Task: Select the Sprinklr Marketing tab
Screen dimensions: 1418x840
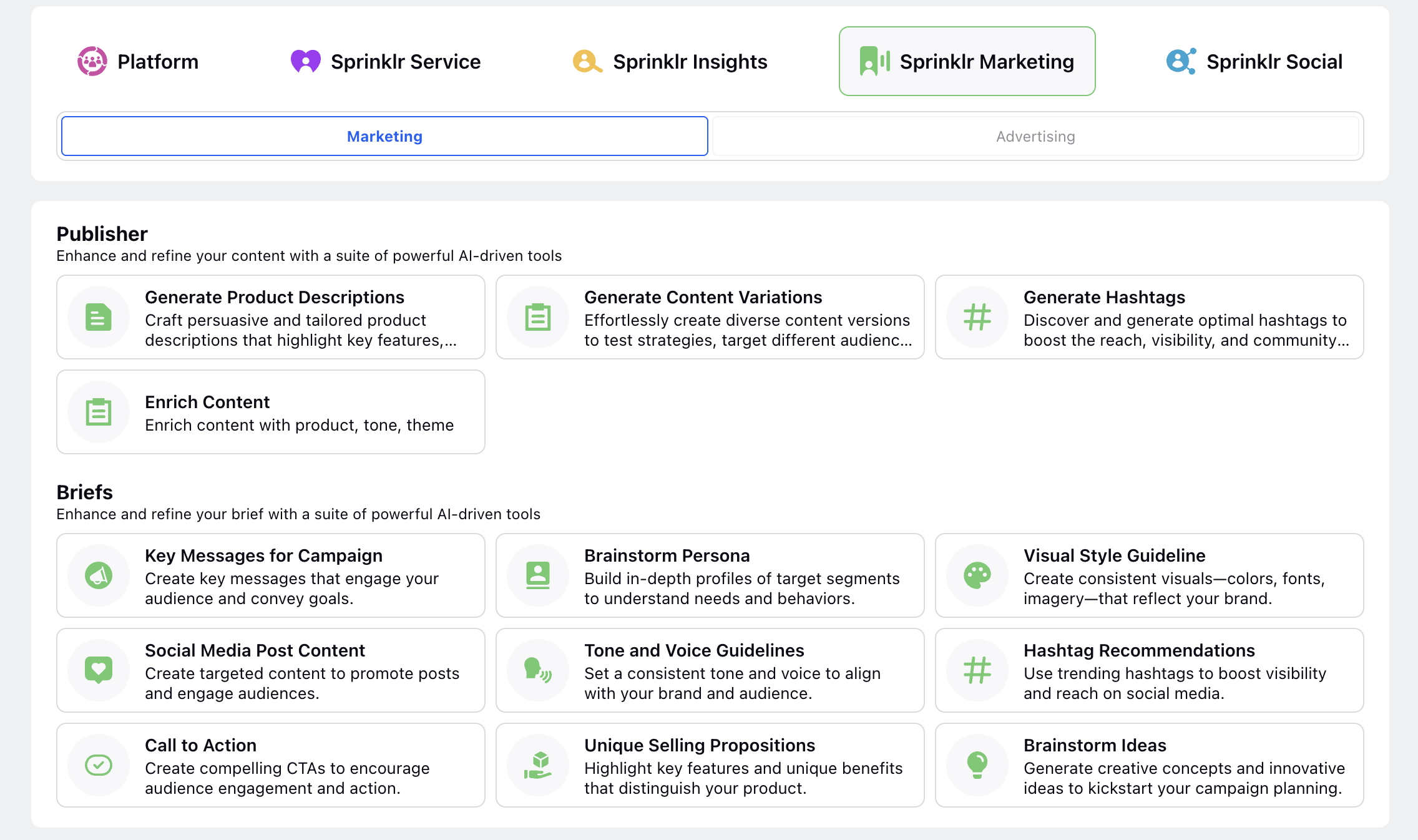Action: (967, 61)
